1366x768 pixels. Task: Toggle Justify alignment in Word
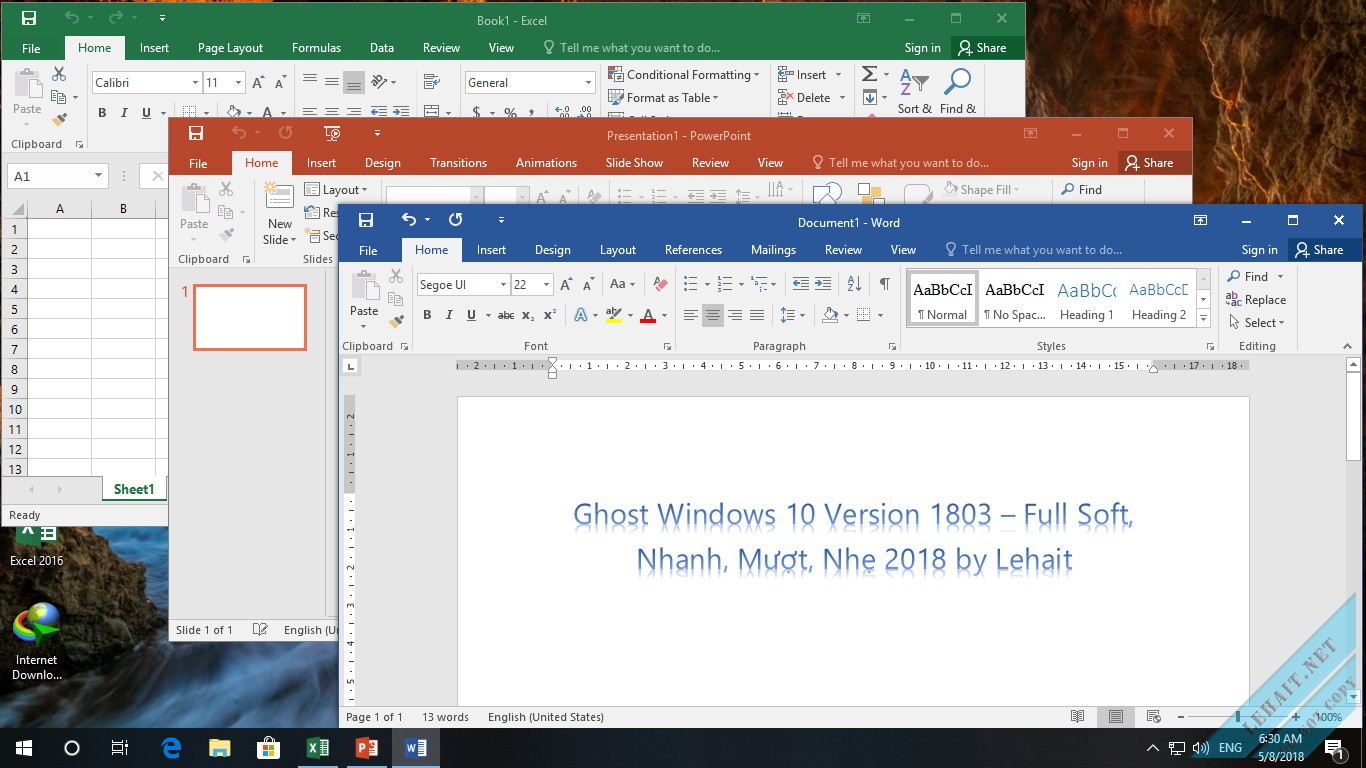pos(757,315)
